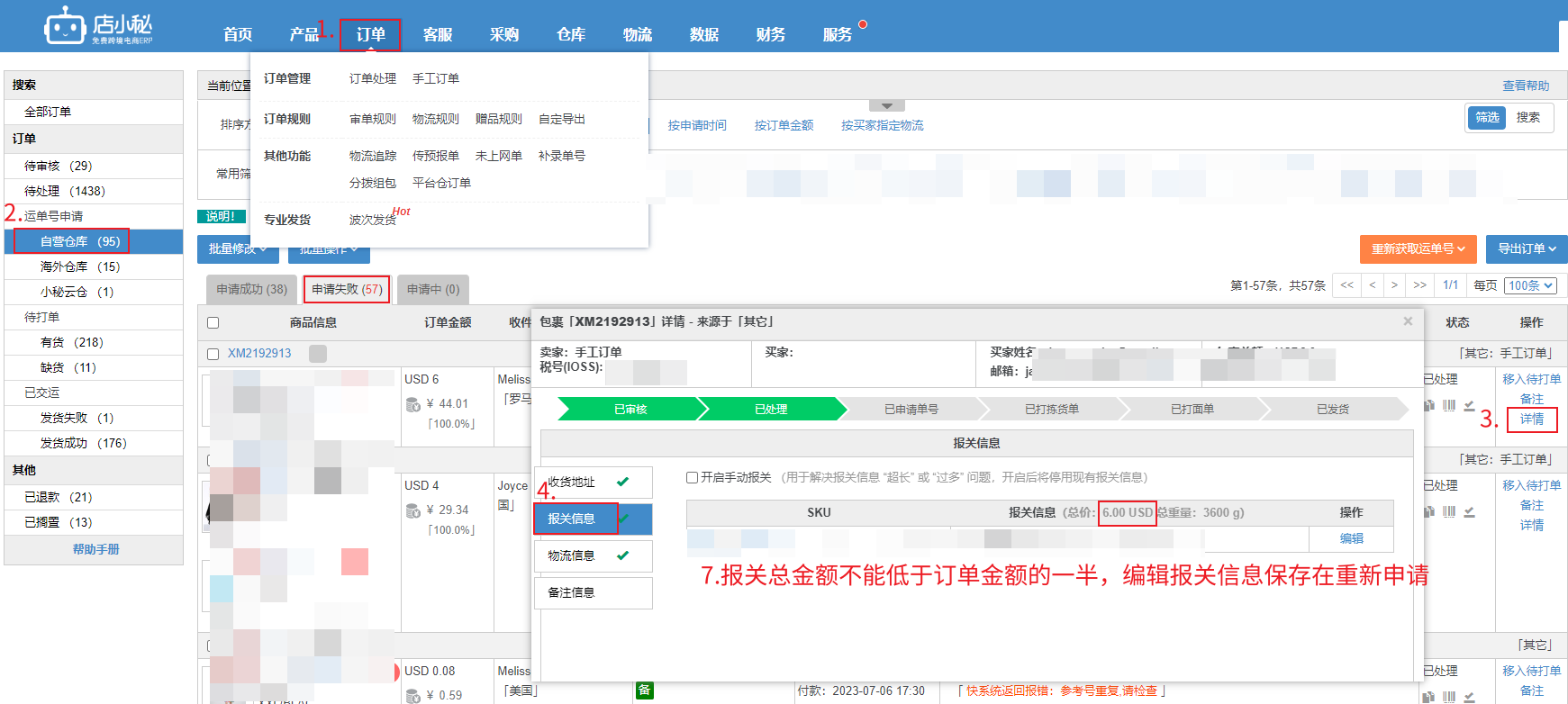
Task: Open 帮助手册 link in sidebar
Action: coord(95,549)
